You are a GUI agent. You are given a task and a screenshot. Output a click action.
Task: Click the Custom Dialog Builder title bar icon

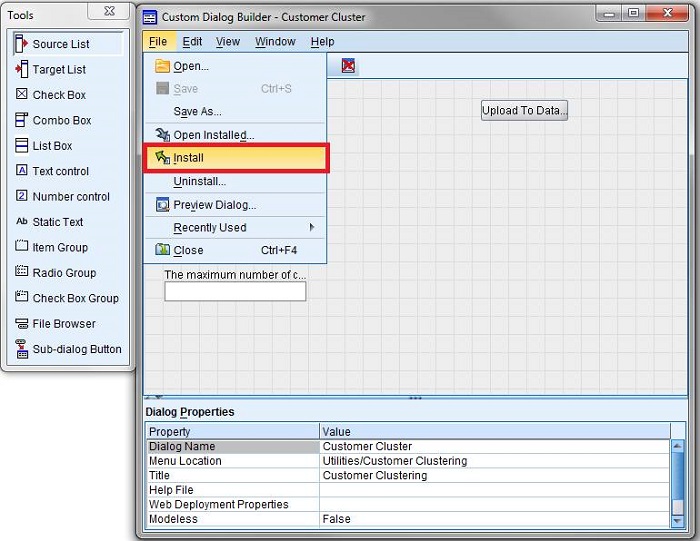(x=150, y=17)
